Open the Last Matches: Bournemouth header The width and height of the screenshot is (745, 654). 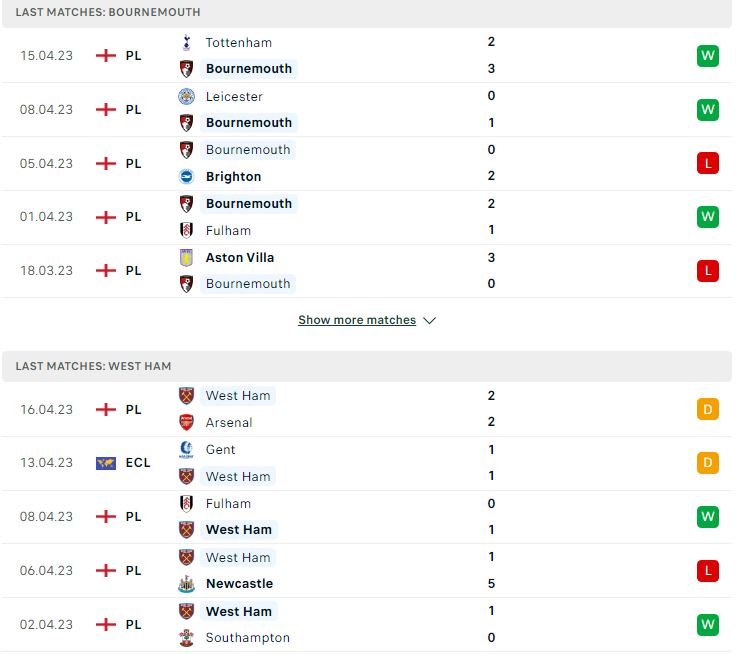[x=367, y=12]
